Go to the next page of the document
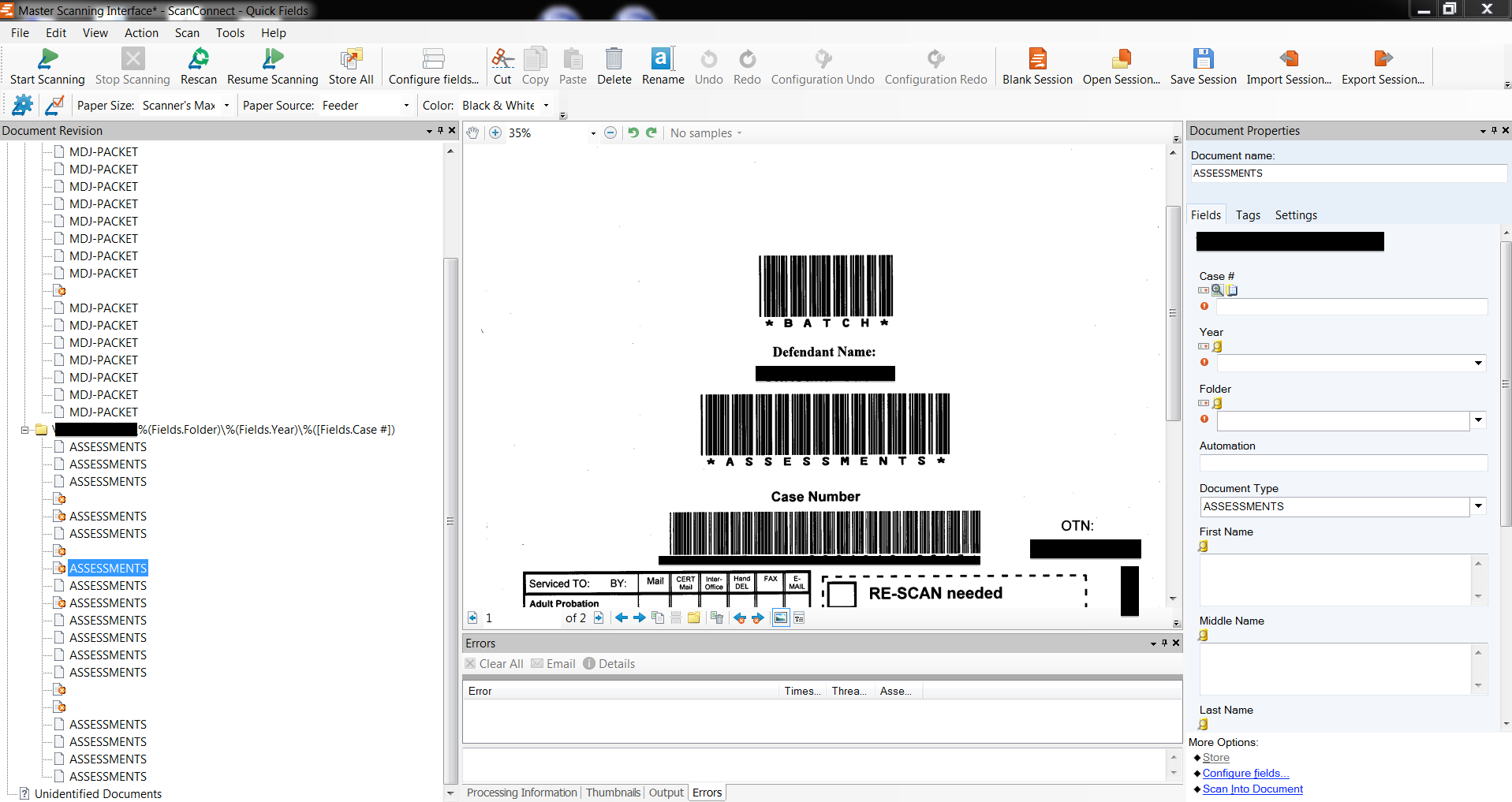Screen dimensions: 1512x802 point(599,617)
